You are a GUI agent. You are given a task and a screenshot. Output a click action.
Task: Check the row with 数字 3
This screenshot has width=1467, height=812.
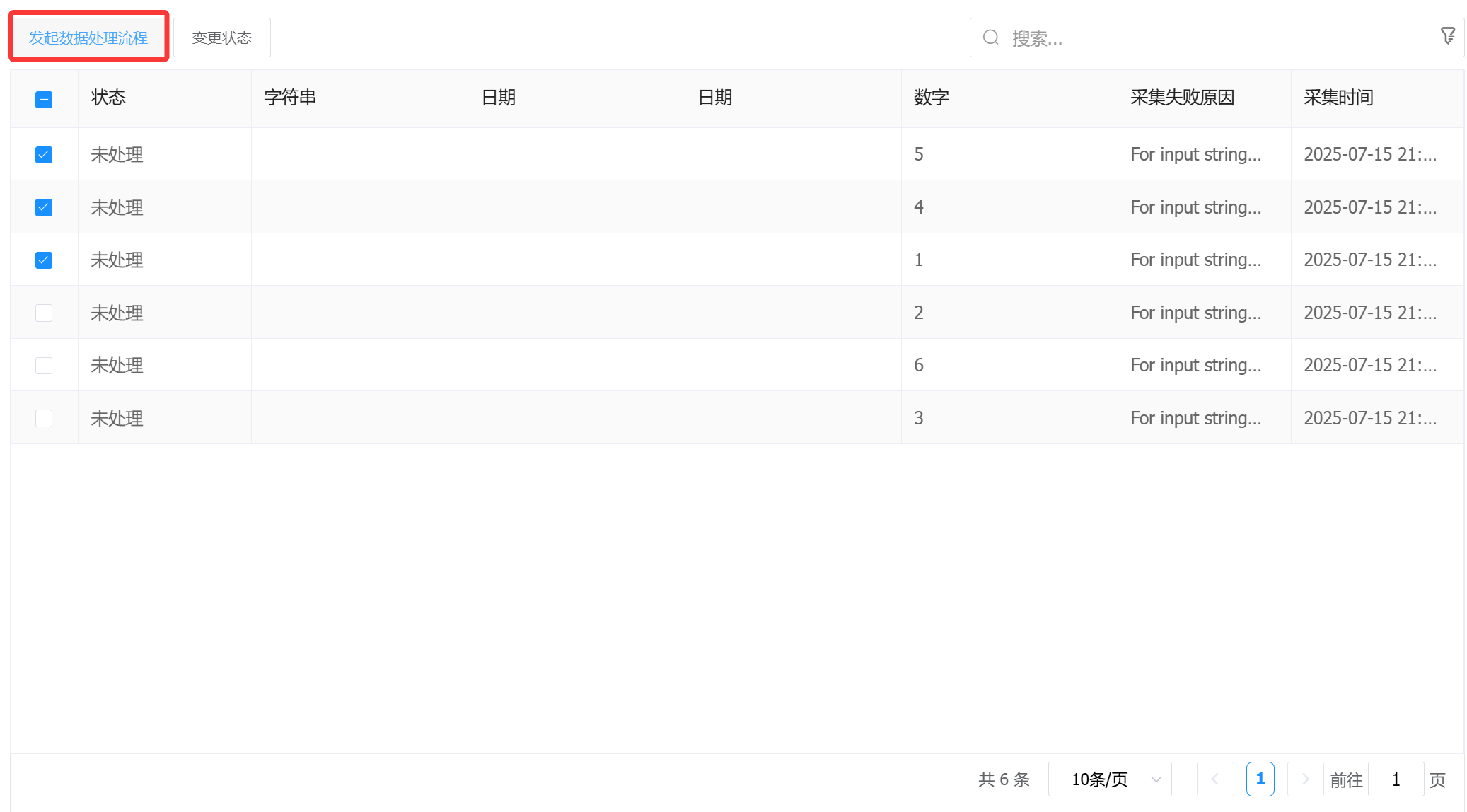(x=43, y=418)
